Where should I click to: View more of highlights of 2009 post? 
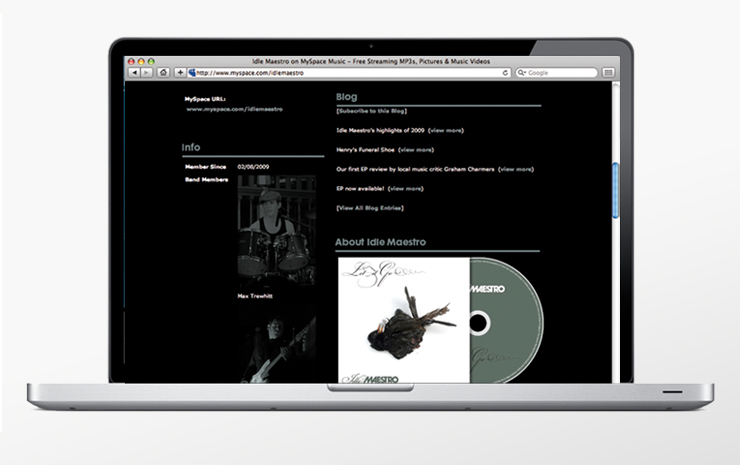446,130
